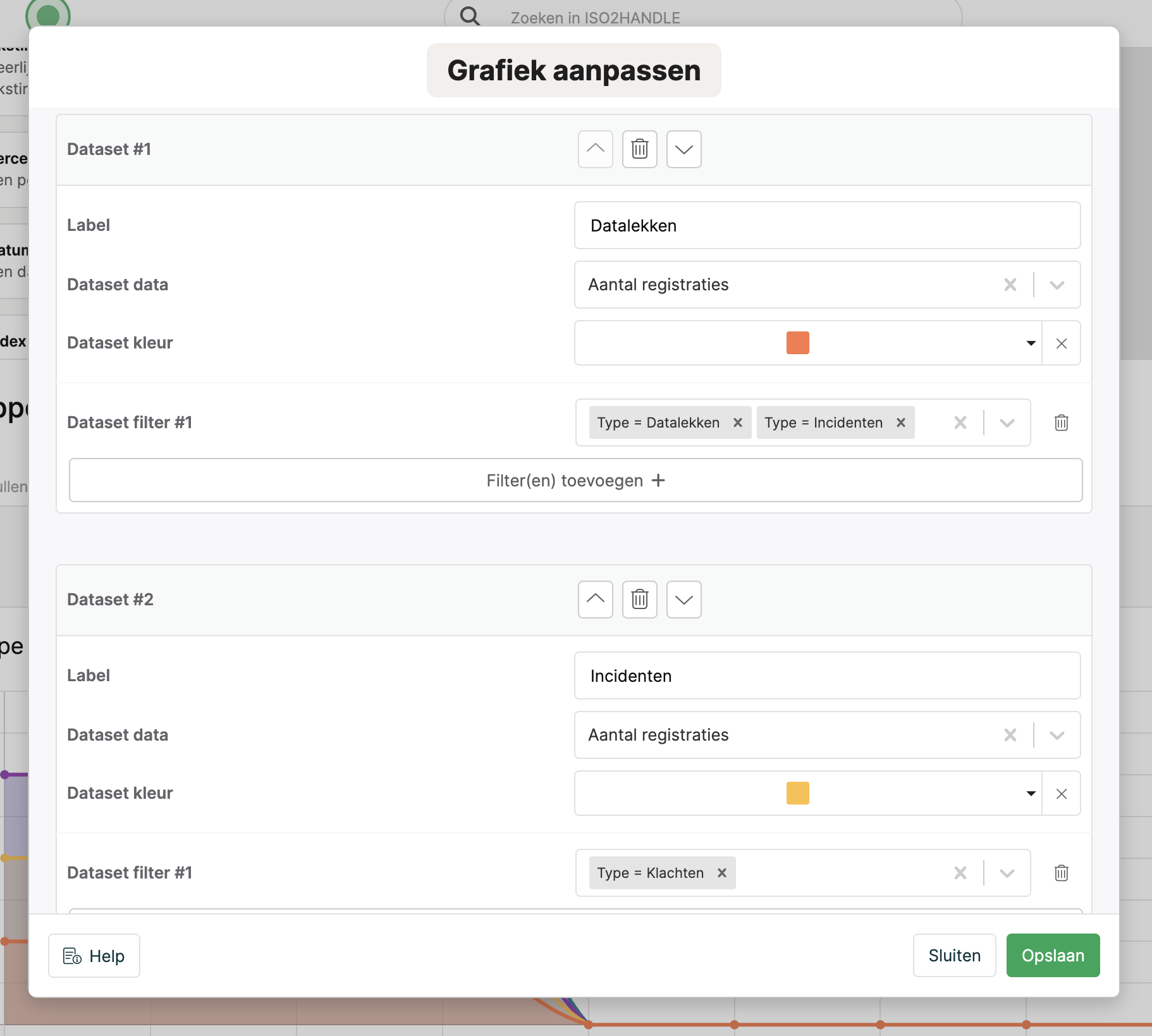
Task: Open Dataset #2 data dropdown
Action: click(1057, 735)
